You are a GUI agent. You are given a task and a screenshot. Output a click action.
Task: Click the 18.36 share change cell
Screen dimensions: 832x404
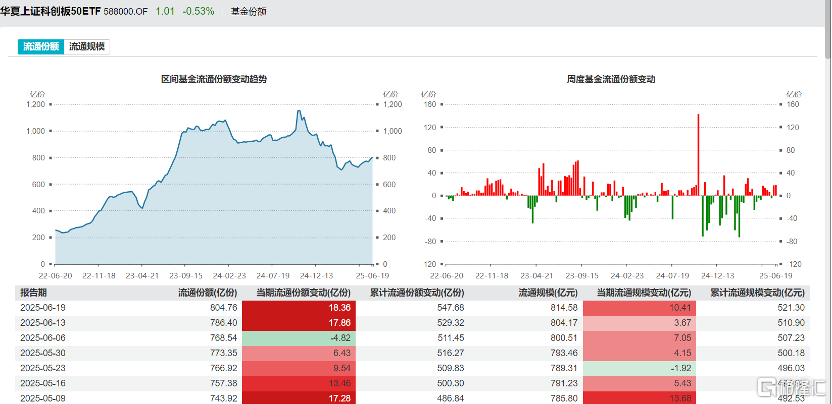299,308
